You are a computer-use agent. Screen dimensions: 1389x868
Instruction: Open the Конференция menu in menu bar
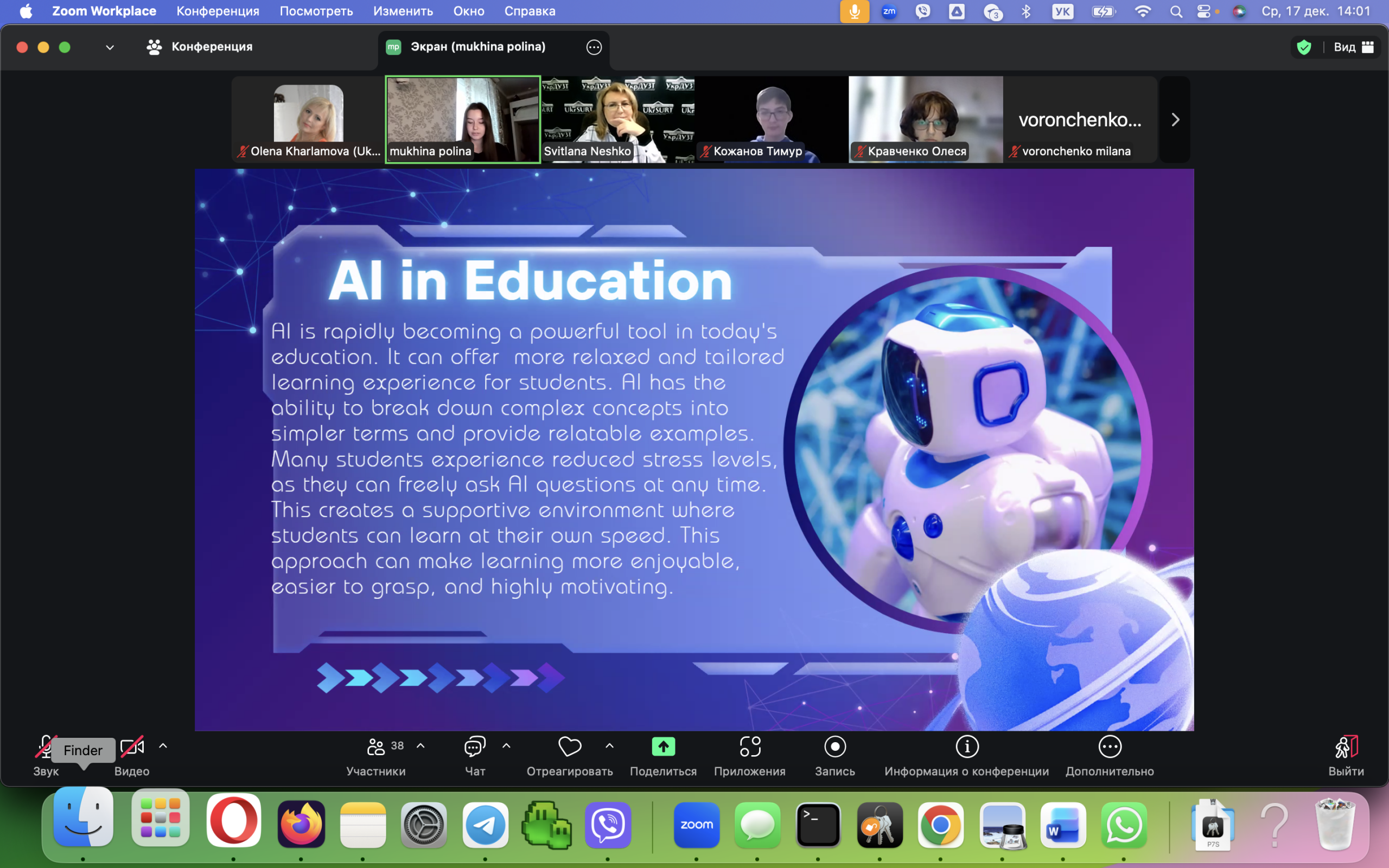218,11
